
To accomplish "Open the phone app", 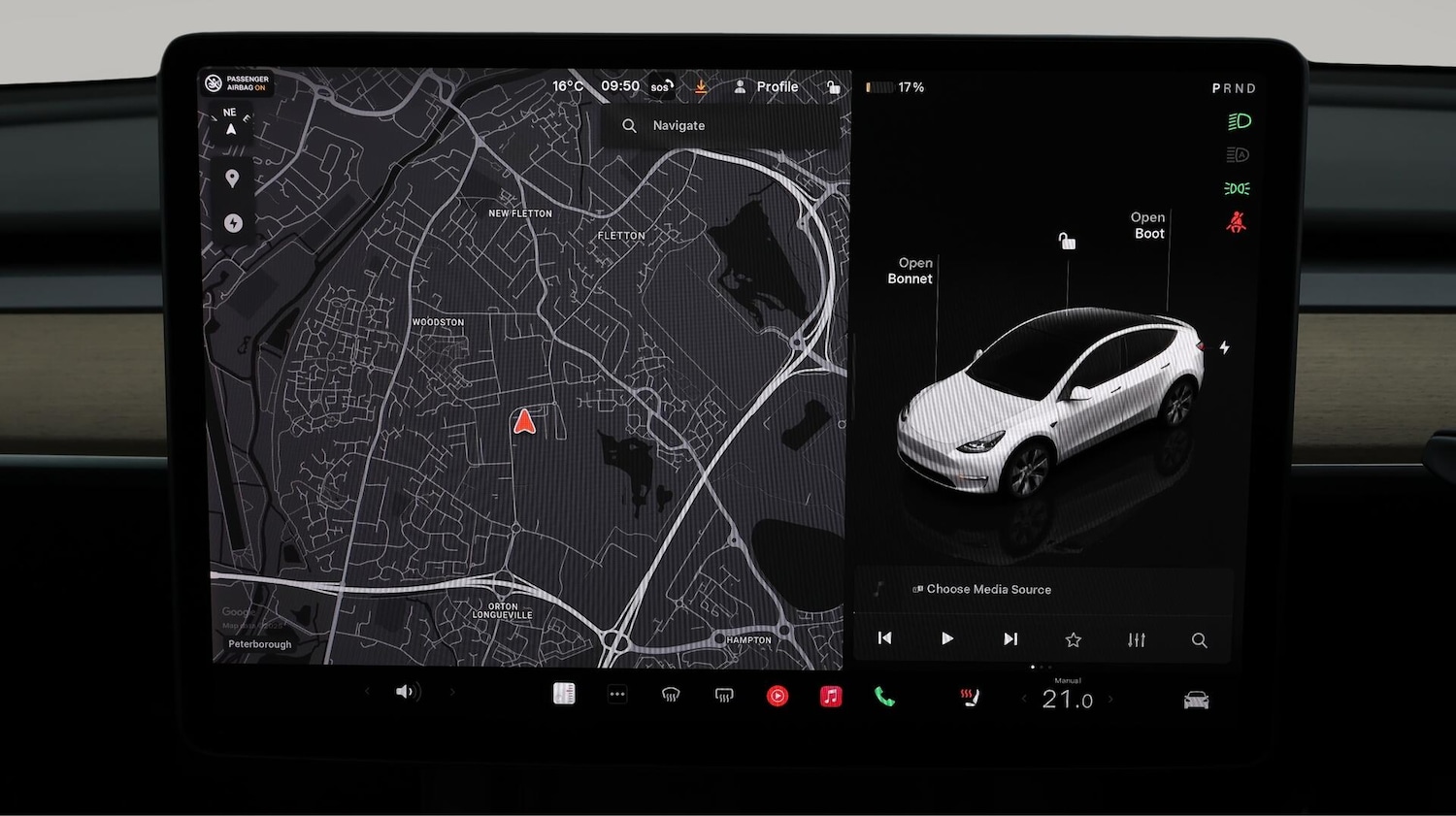I will click(884, 697).
